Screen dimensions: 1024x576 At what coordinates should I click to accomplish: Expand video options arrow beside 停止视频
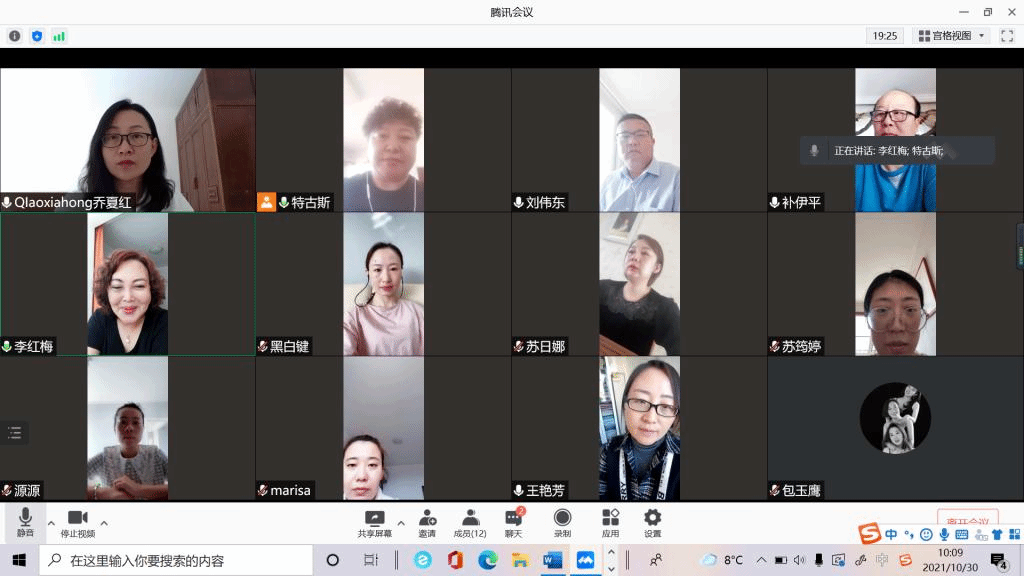click(x=104, y=523)
